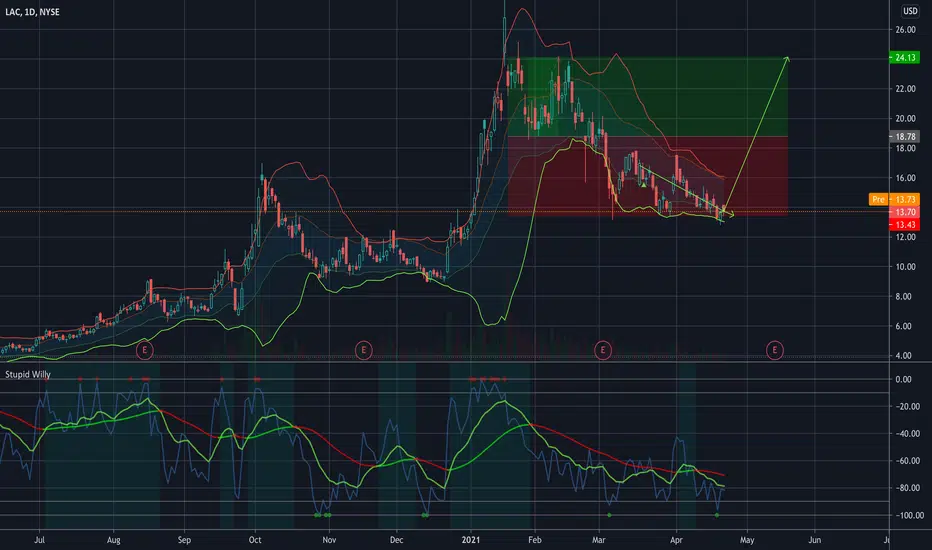Viewport: 932px width, 550px height.
Task: Open the USD currency selector
Action: tap(910, 11)
